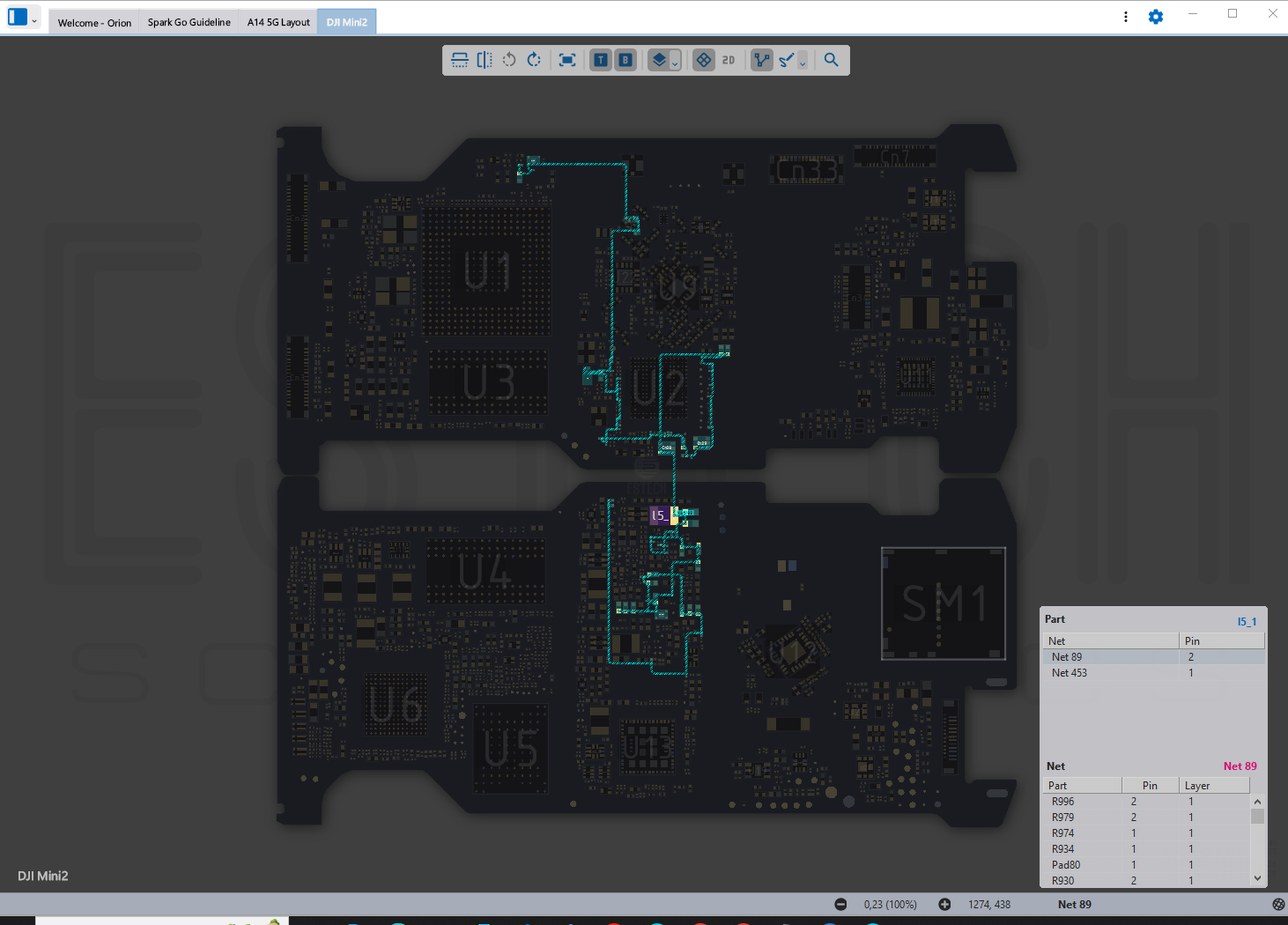Select the Cn33 connector on board

point(807,170)
